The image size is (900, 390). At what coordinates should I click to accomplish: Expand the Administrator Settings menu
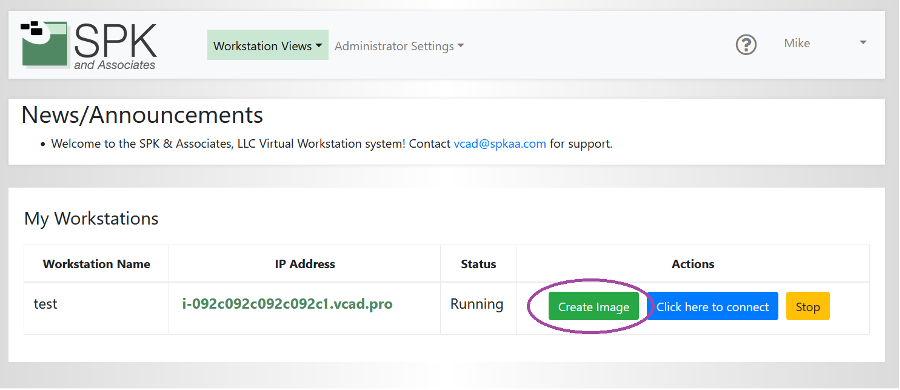(x=399, y=46)
